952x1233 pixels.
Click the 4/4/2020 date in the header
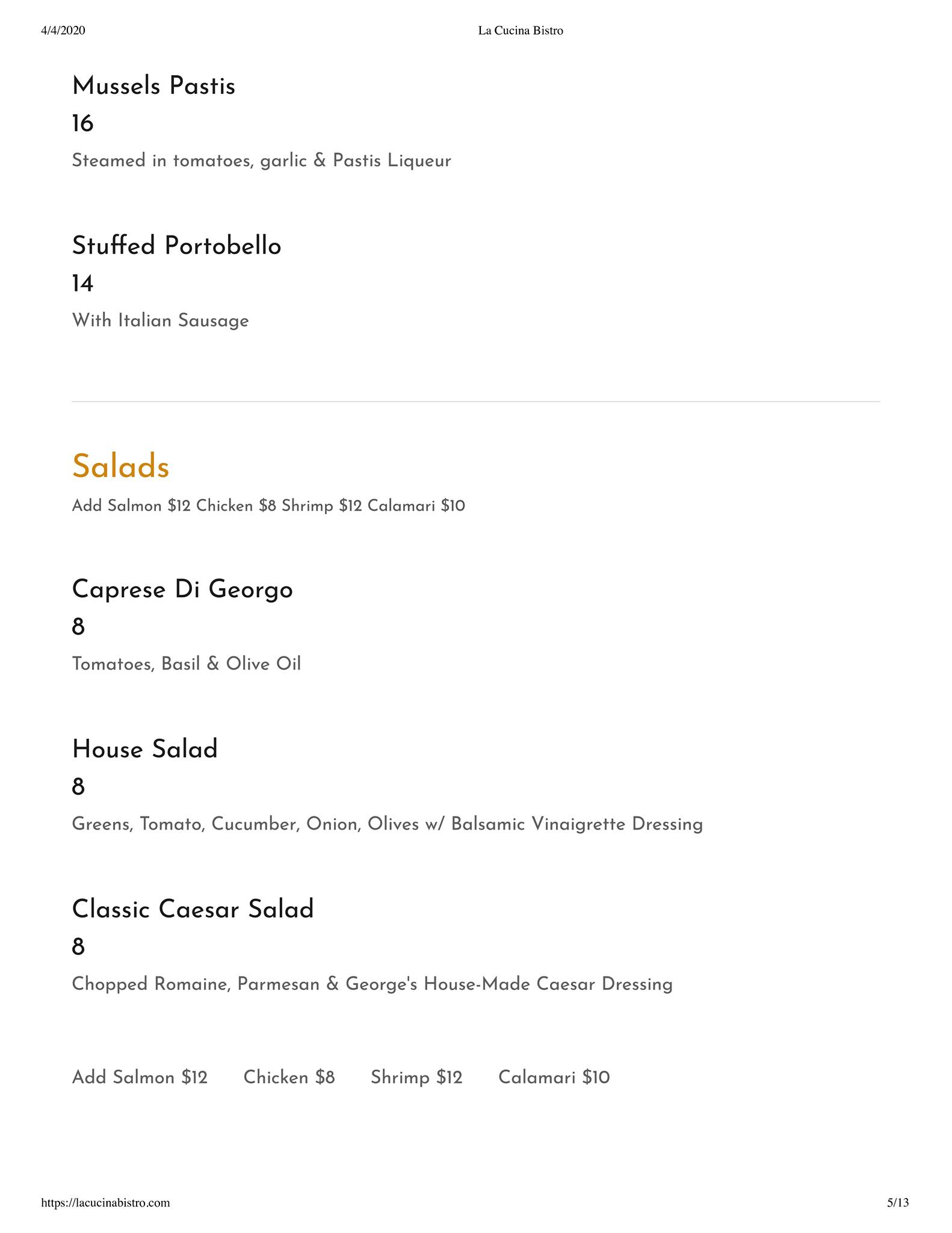63,31
